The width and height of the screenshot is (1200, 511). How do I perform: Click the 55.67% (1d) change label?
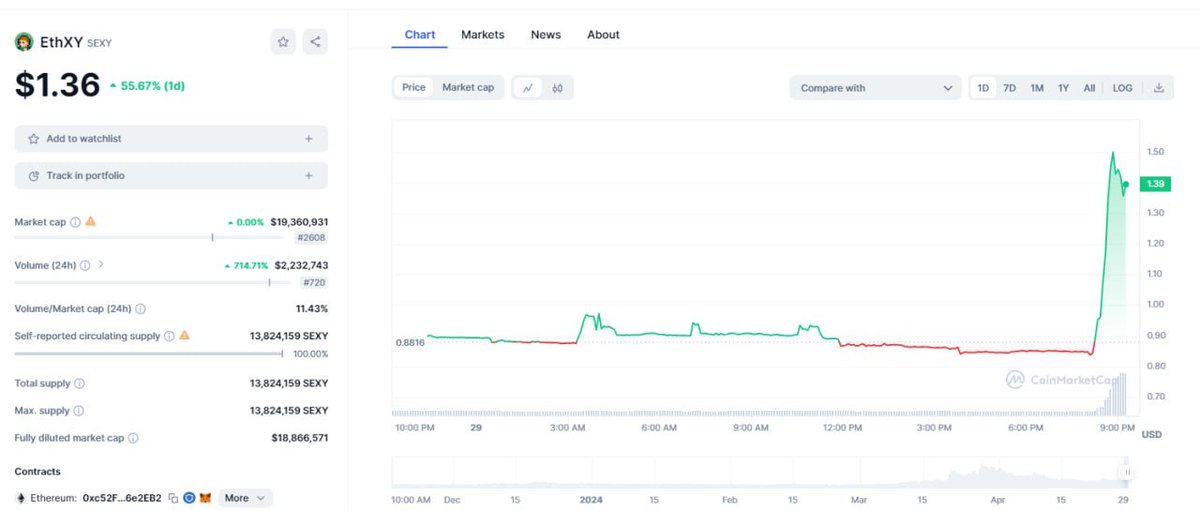pos(147,86)
